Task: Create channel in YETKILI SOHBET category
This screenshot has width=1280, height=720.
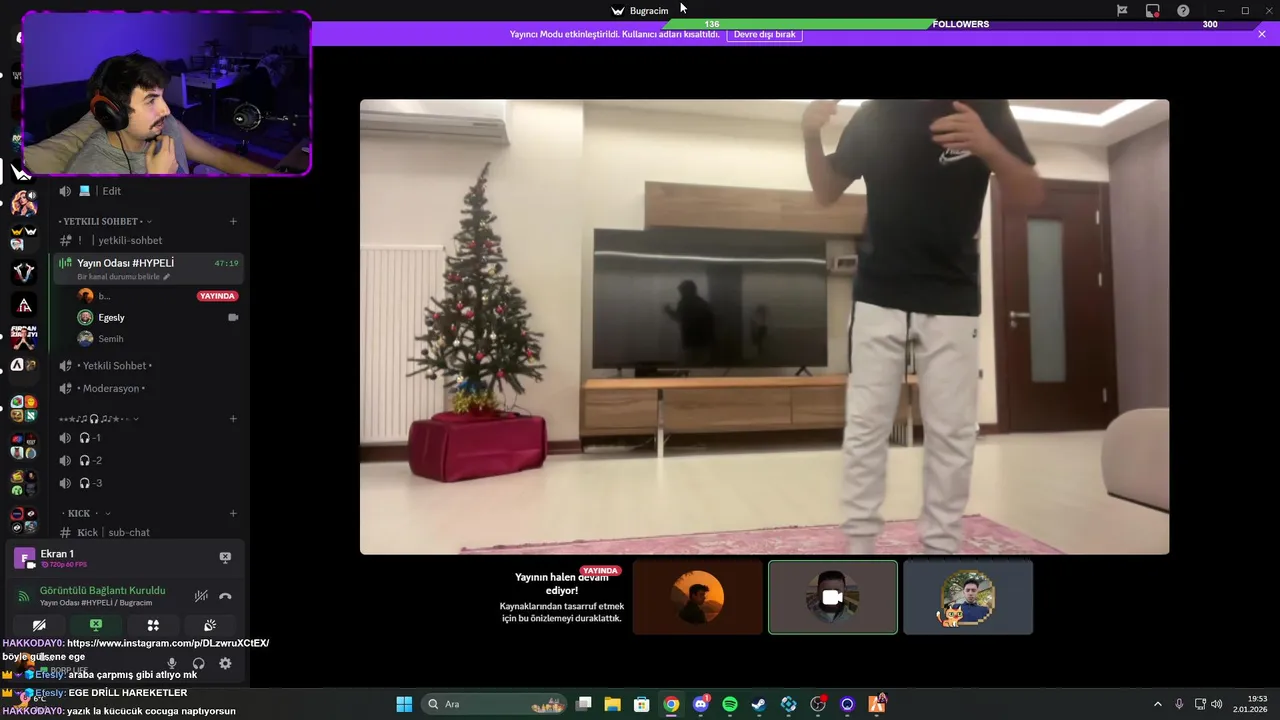Action: (233, 221)
